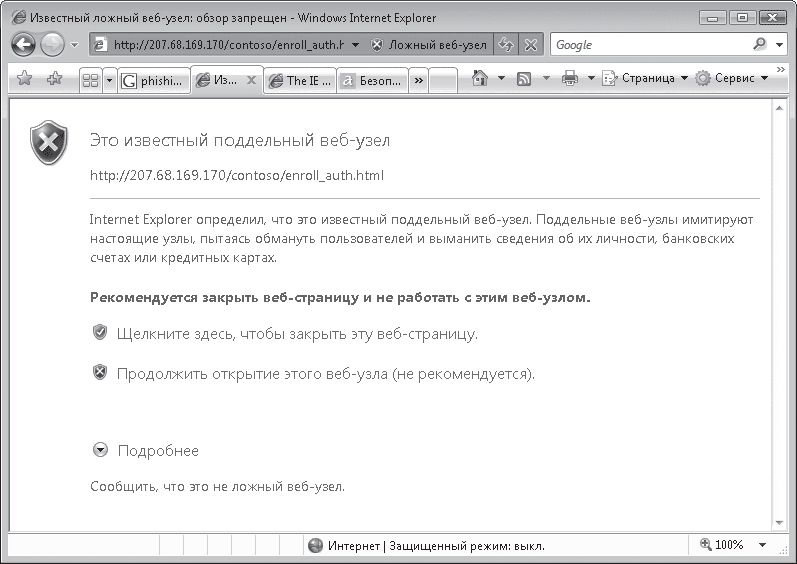Screen dimensions: 797x564
Task: Click the RSS feeds icon
Action: [524, 78]
